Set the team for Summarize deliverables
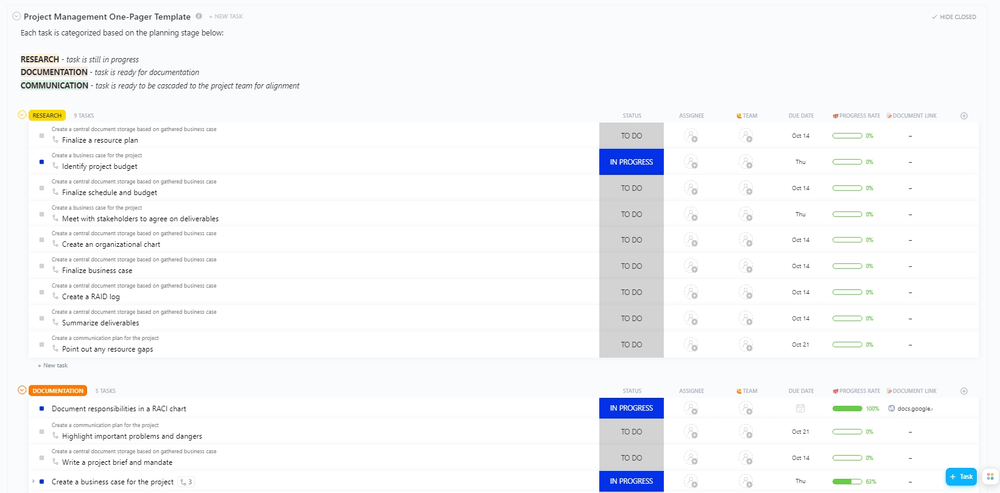The height and width of the screenshot is (493, 1000). (x=746, y=318)
